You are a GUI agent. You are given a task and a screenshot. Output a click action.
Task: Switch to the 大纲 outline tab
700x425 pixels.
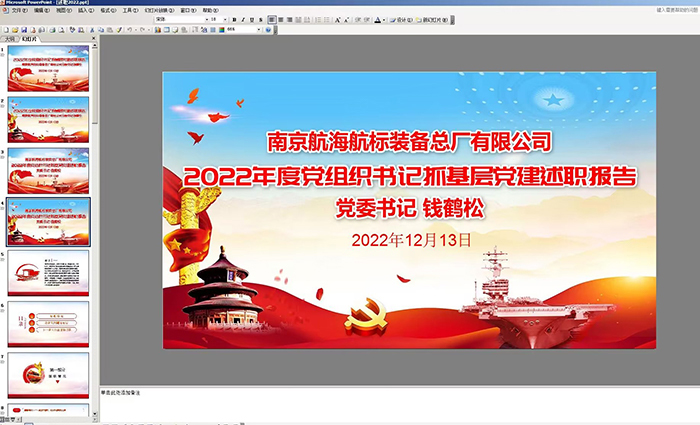tap(11, 38)
